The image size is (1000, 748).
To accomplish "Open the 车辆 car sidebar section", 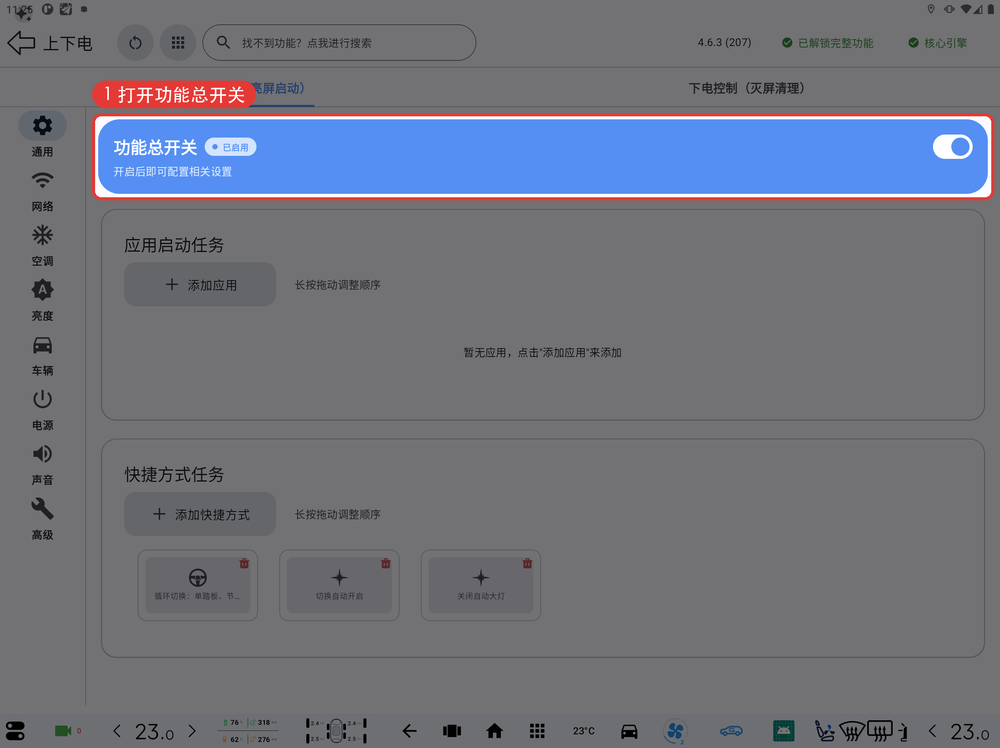I will [x=43, y=355].
